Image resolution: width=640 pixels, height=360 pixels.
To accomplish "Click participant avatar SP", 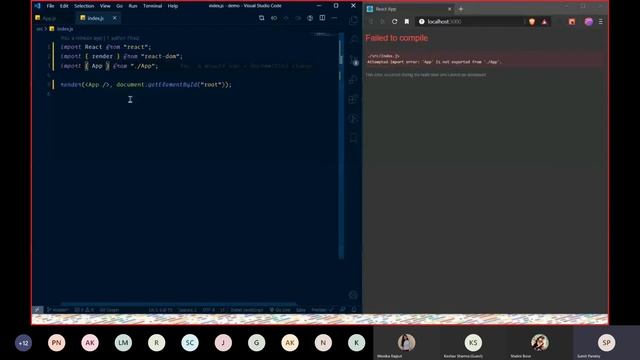I will pyautogui.click(x=606, y=342).
